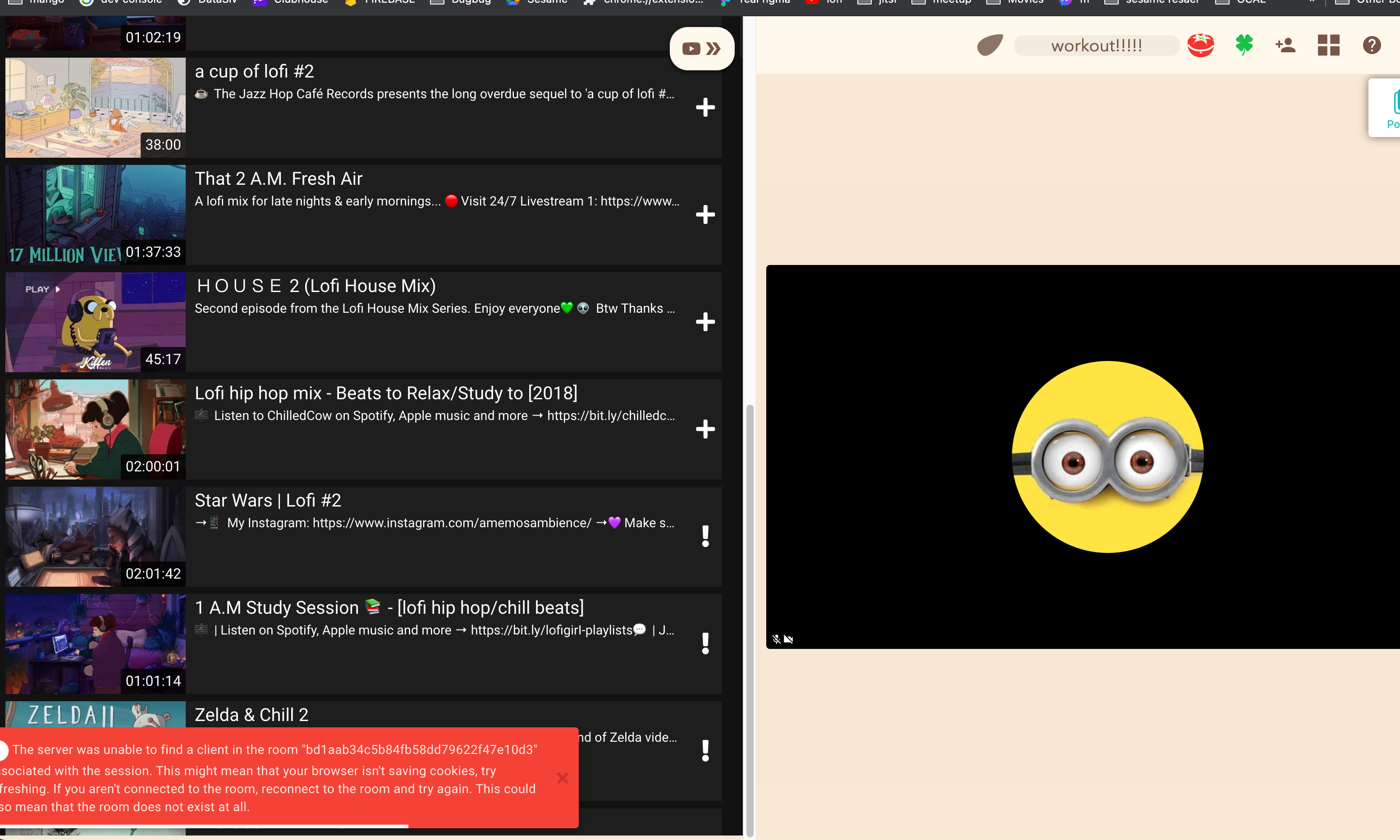
Task: Click the title 'Zelda & Chill 2'
Action: [x=252, y=715]
